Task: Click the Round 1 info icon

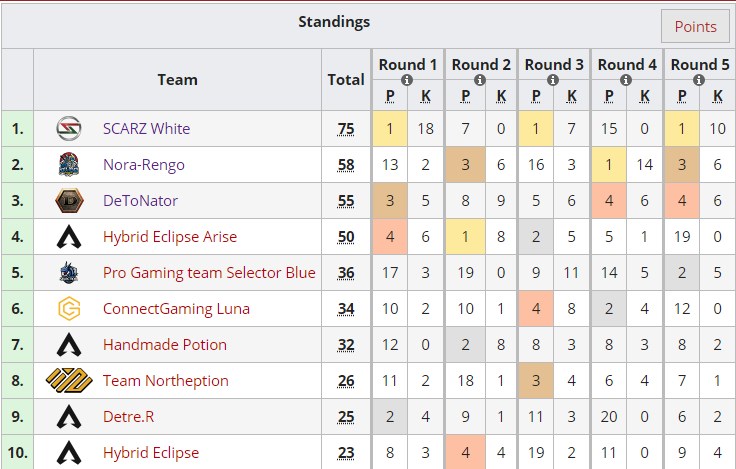Action: (407, 80)
